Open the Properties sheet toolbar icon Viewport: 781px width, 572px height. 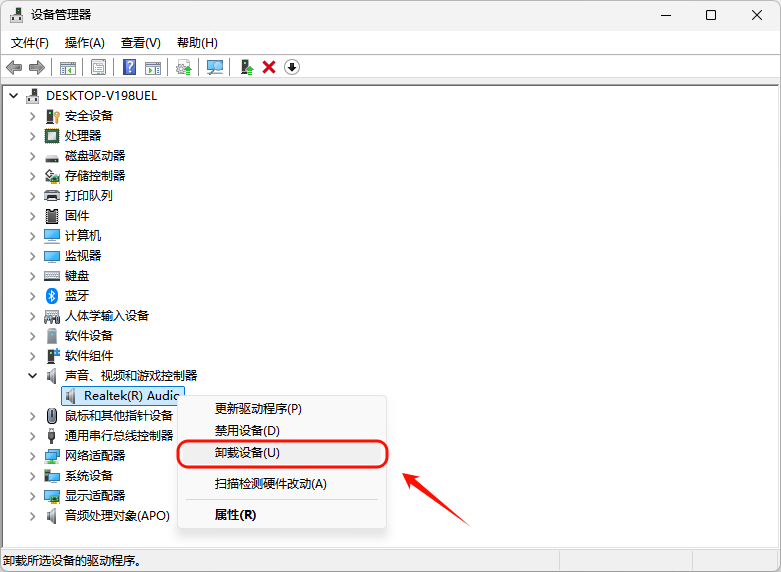pyautogui.click(x=99, y=67)
